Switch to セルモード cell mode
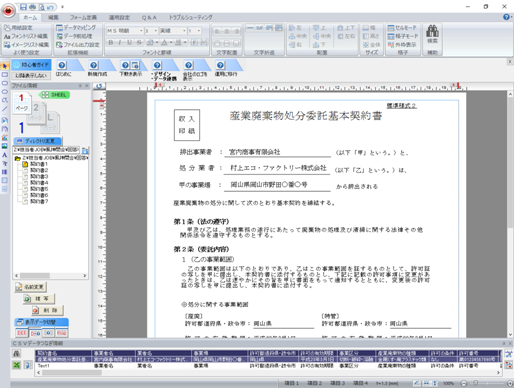The height and width of the screenshot is (388, 514). pos(402,28)
